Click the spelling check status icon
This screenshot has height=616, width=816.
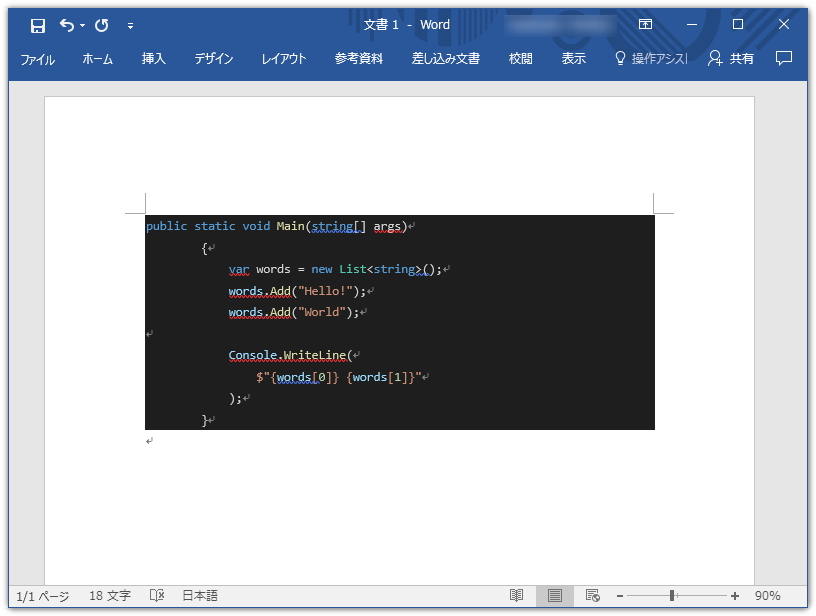click(156, 595)
